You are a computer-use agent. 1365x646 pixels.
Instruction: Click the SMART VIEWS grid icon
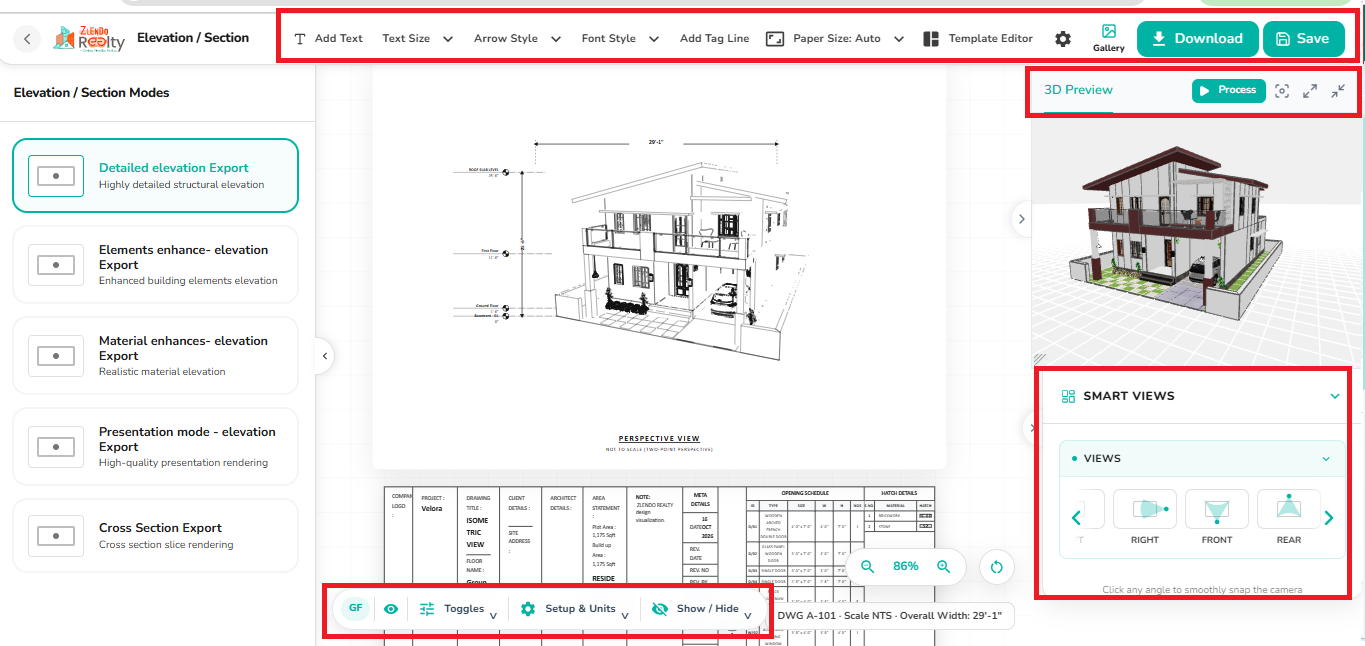[x=1068, y=396]
